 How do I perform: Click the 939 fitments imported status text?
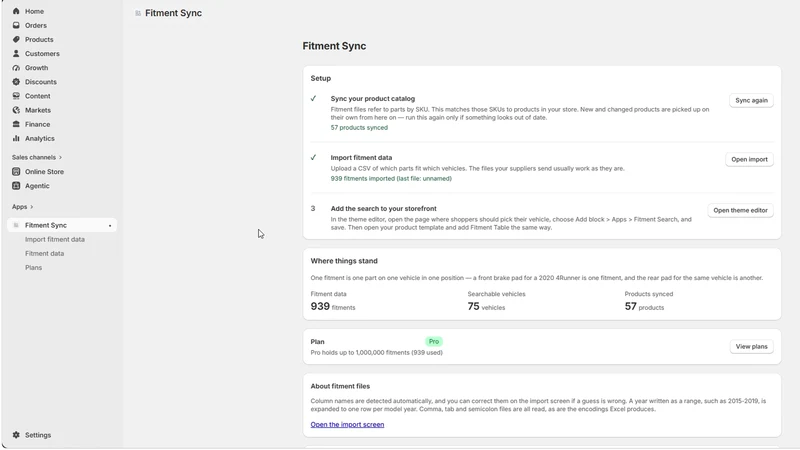pyautogui.click(x=391, y=179)
